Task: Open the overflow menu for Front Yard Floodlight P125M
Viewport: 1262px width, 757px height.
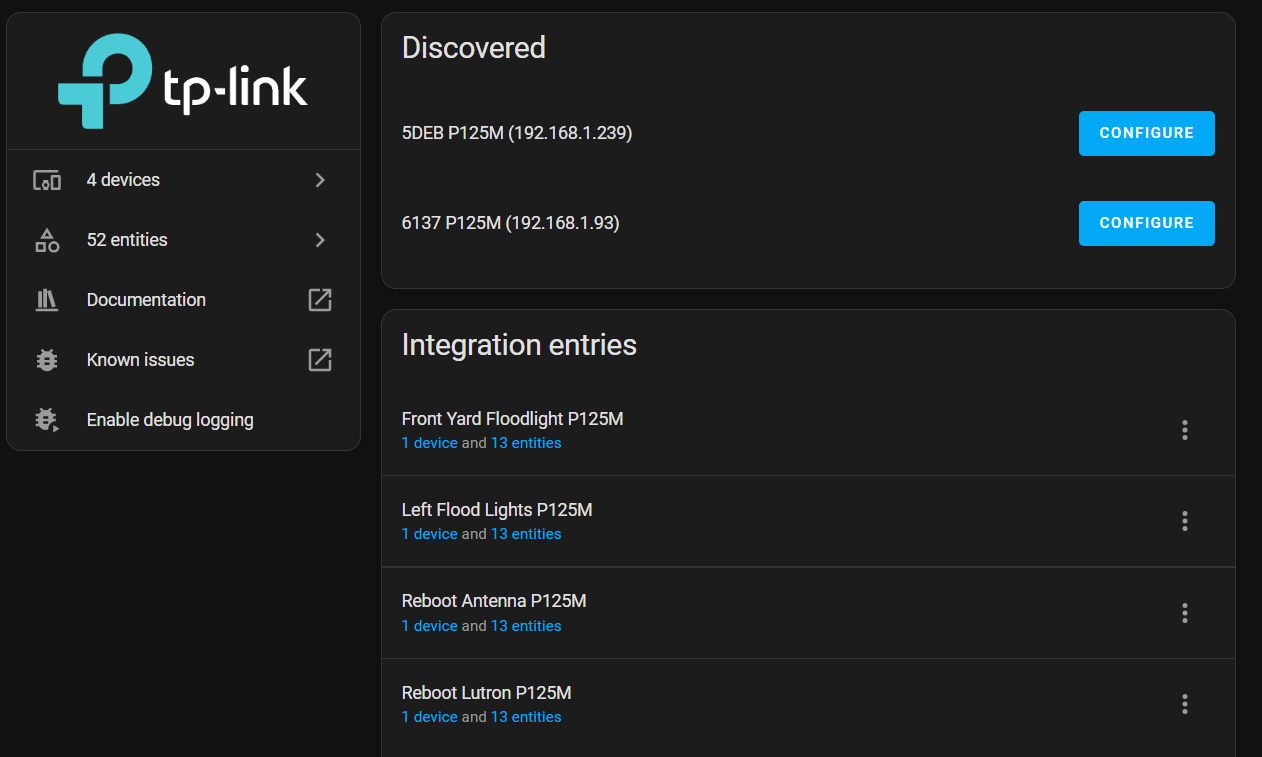Action: pos(1184,430)
